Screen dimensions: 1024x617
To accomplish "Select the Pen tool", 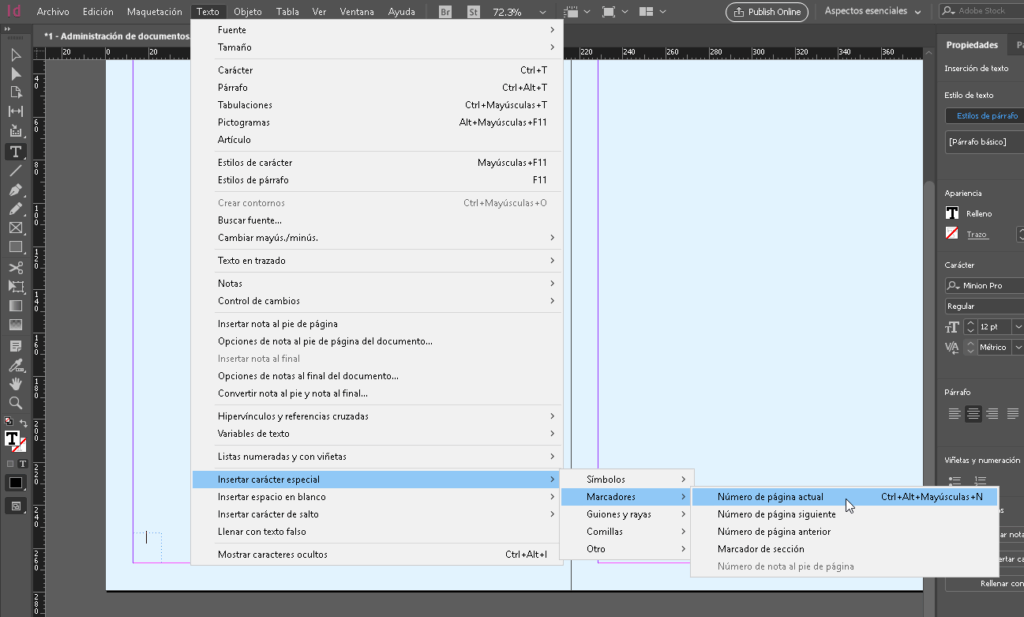I will (15, 189).
